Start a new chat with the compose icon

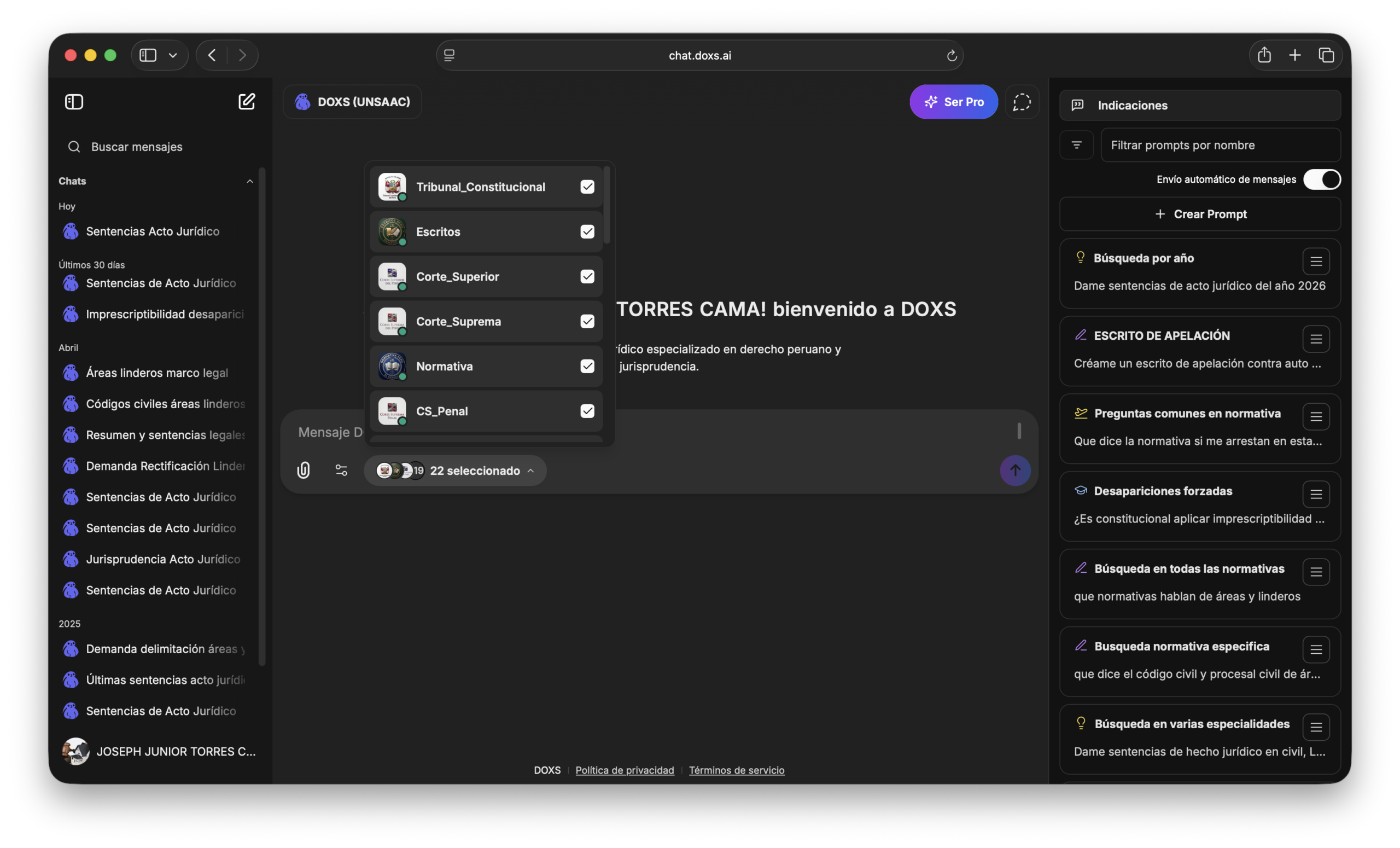tap(247, 102)
